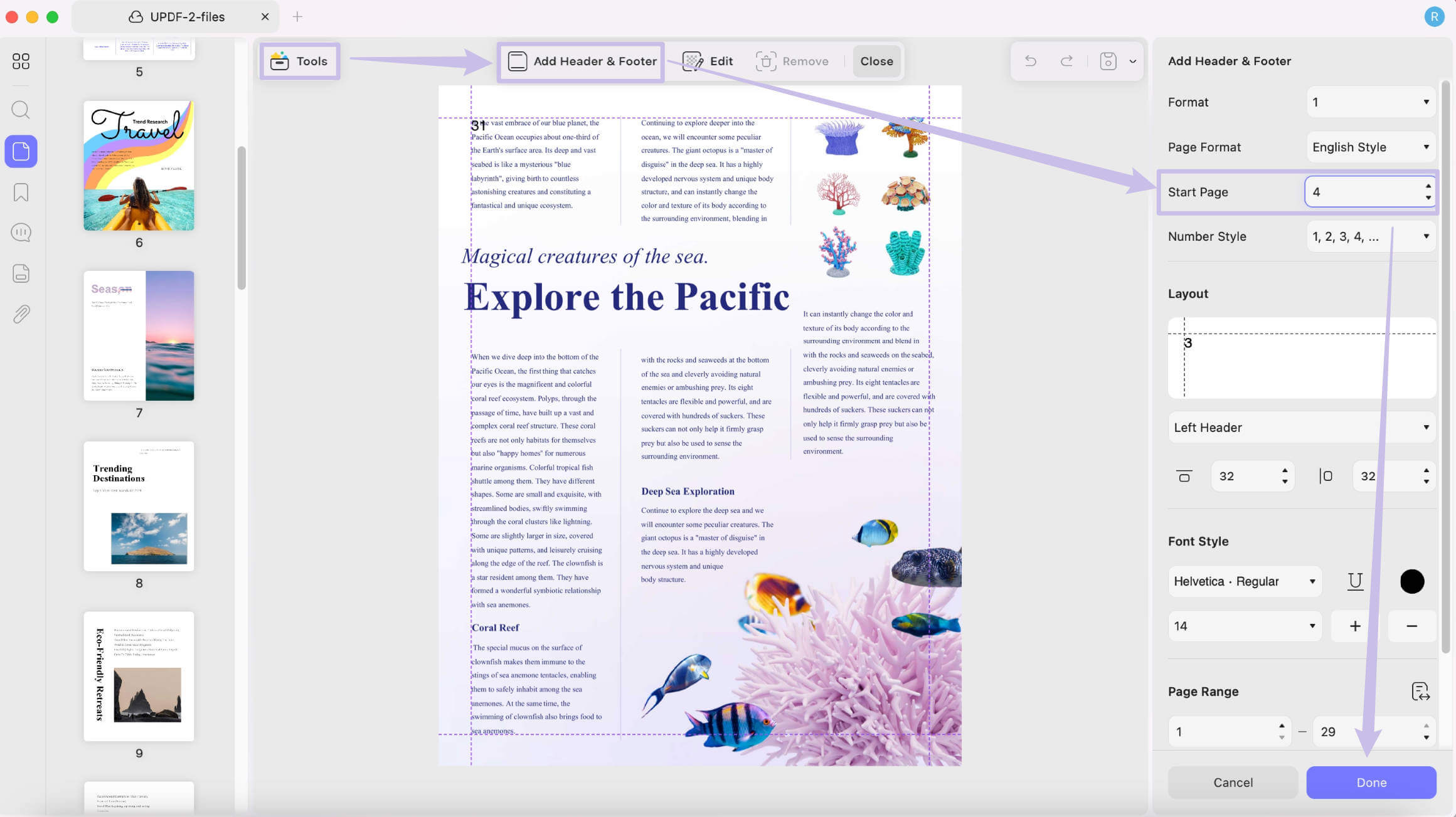
Task: Click the Cancel button
Action: point(1233,783)
